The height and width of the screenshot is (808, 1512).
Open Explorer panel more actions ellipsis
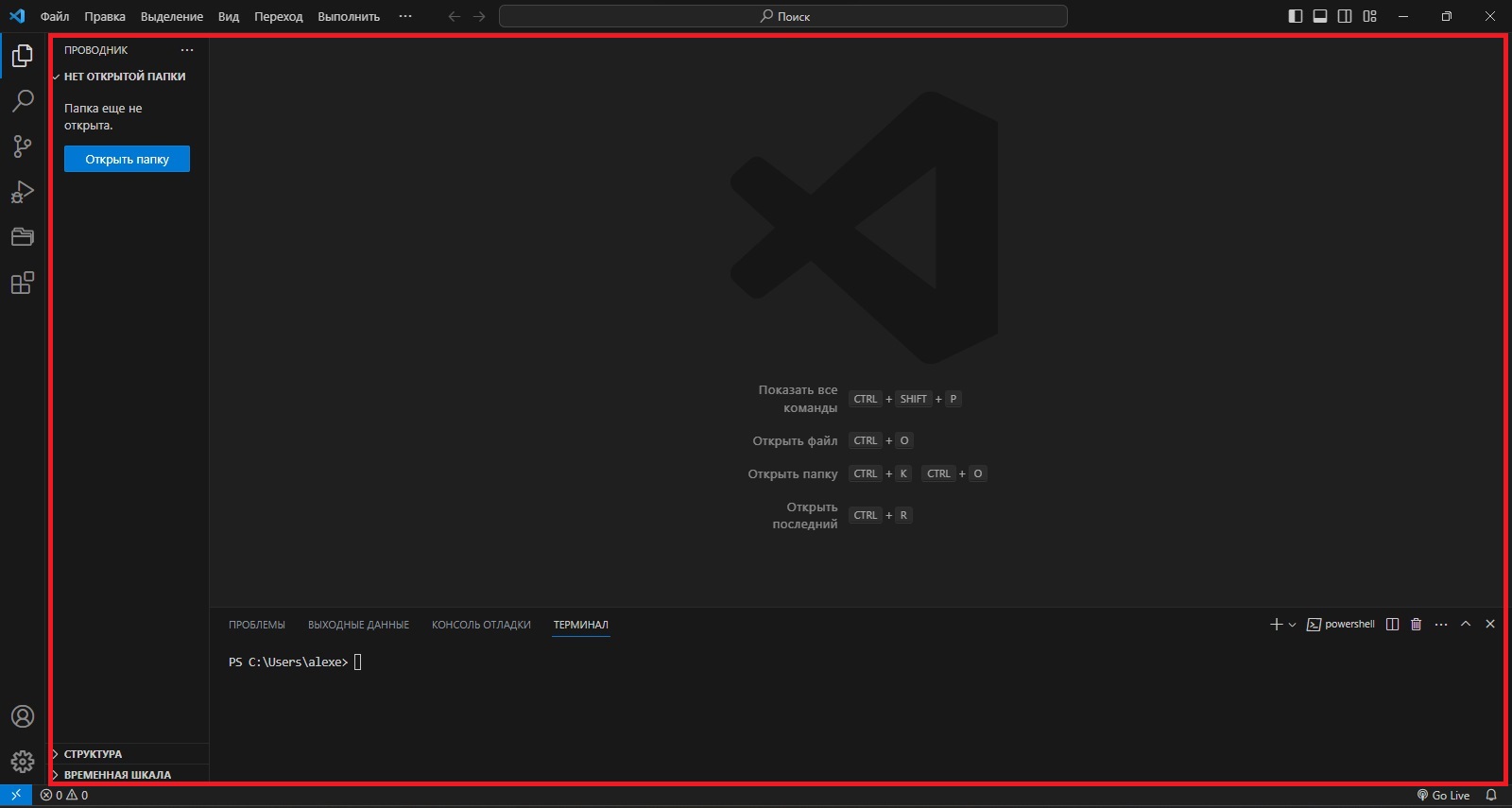187,50
